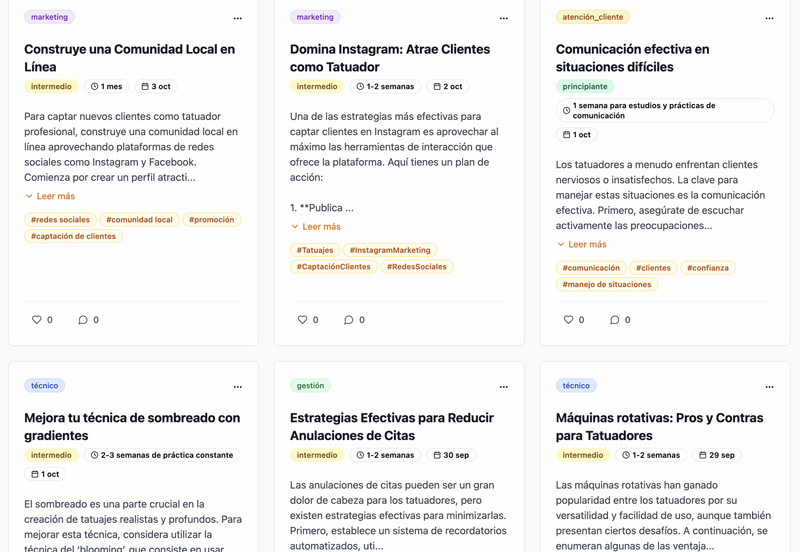Click the #manejo de situaciones tag
The height and width of the screenshot is (552, 800).
[607, 284]
